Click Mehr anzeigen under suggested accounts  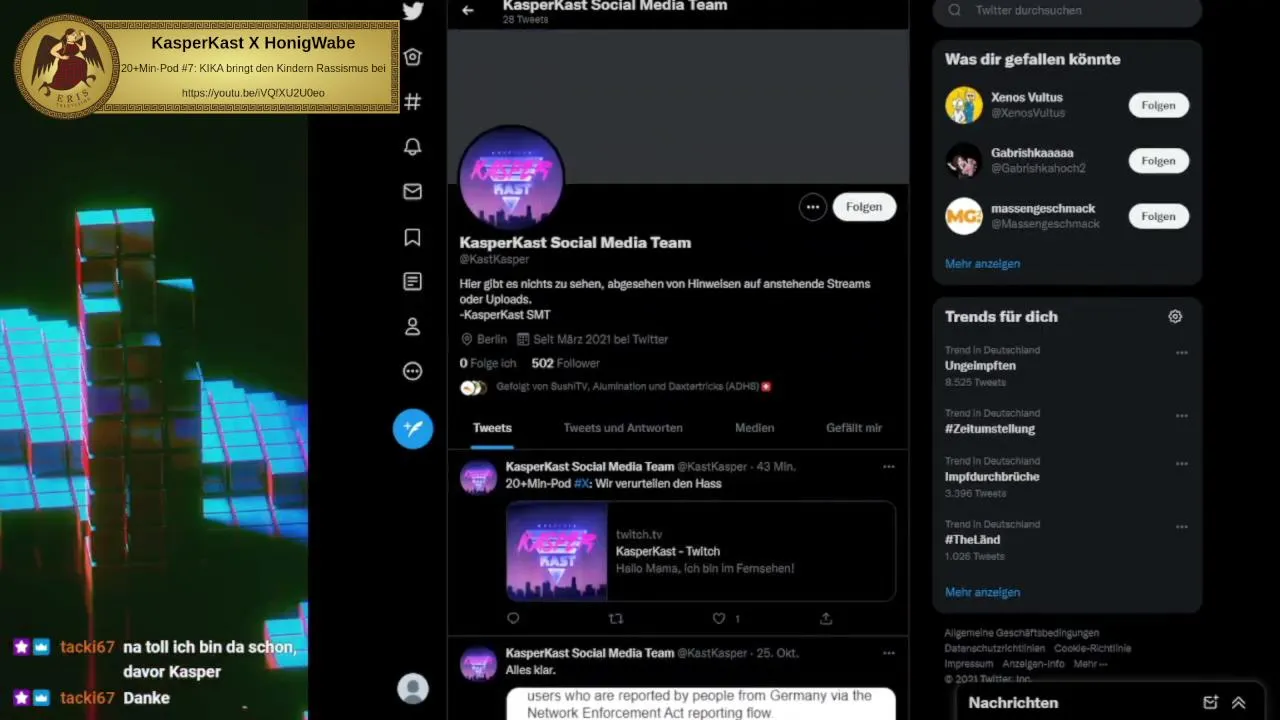tap(983, 264)
